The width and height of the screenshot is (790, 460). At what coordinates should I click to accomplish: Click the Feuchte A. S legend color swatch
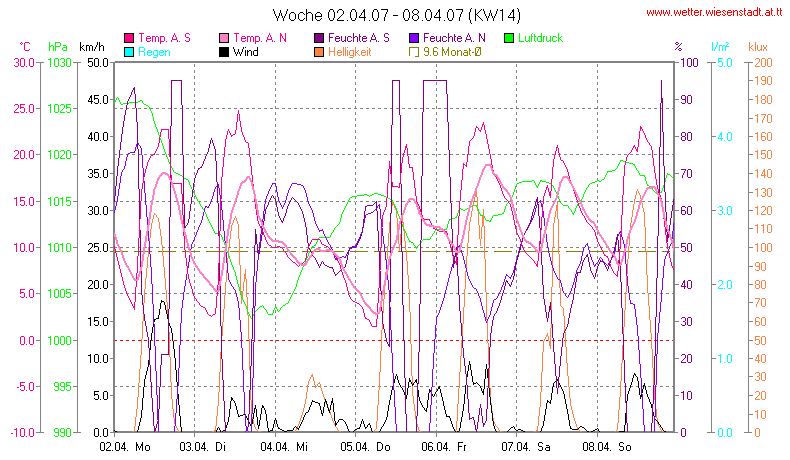tap(319, 38)
